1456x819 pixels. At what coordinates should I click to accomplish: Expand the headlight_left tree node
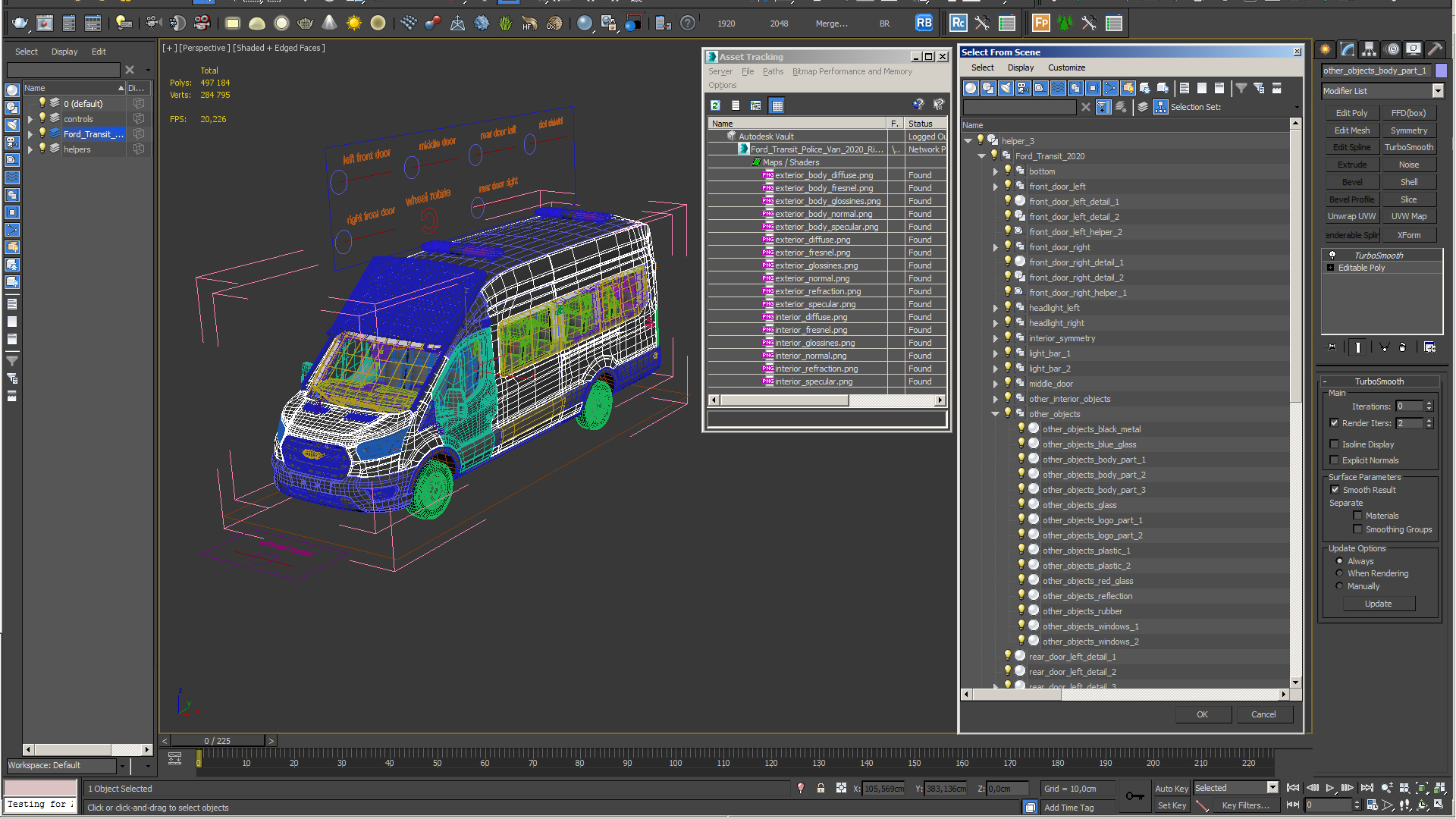[x=995, y=308]
